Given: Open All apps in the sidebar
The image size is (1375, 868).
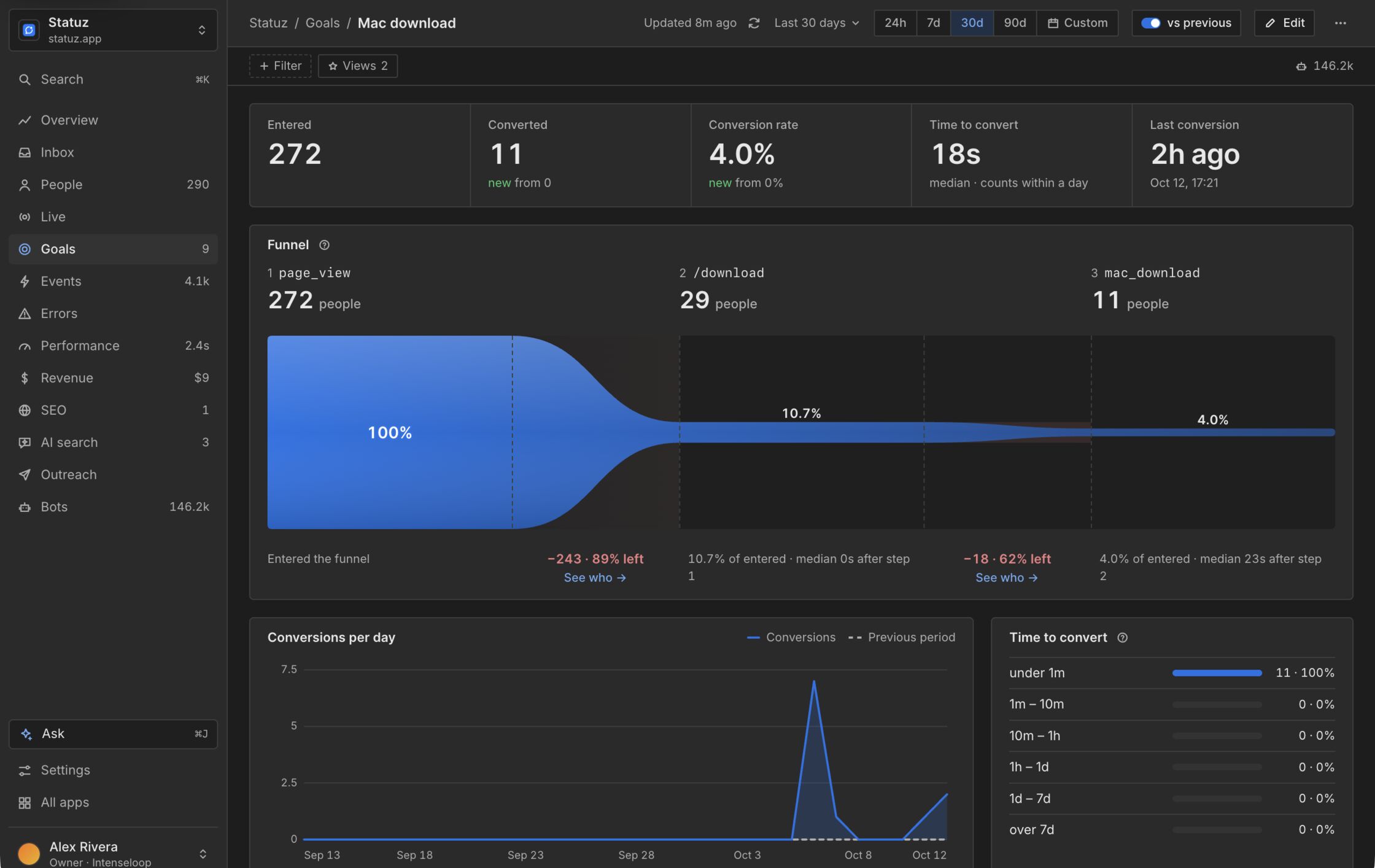Looking at the screenshot, I should click(114, 802).
